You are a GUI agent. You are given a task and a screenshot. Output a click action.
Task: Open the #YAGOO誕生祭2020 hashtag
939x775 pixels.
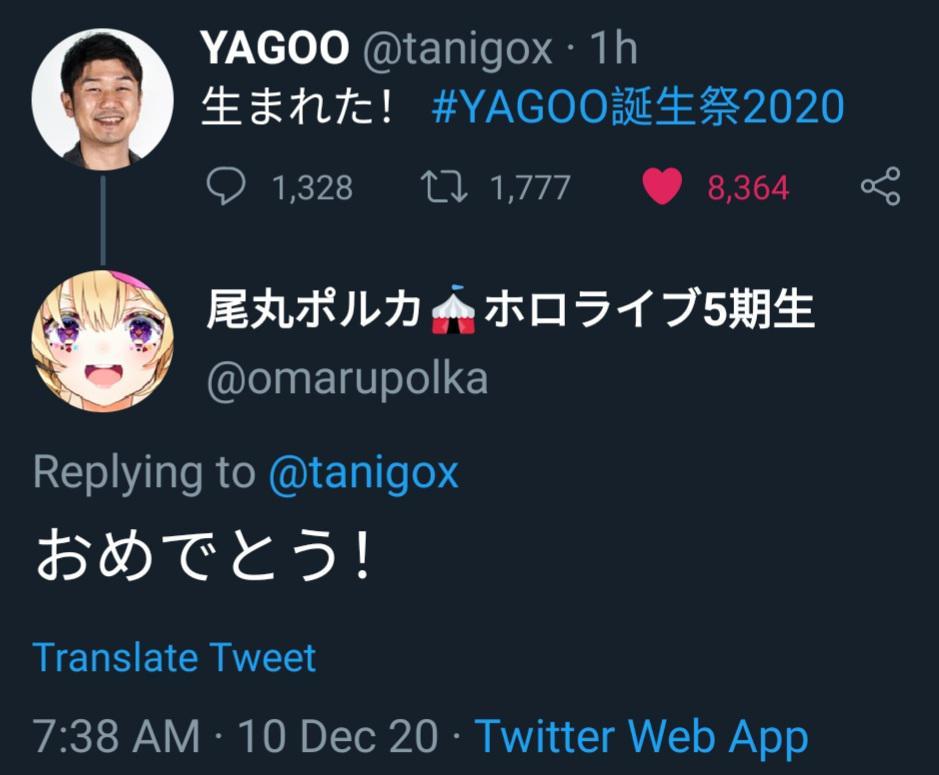click(637, 107)
